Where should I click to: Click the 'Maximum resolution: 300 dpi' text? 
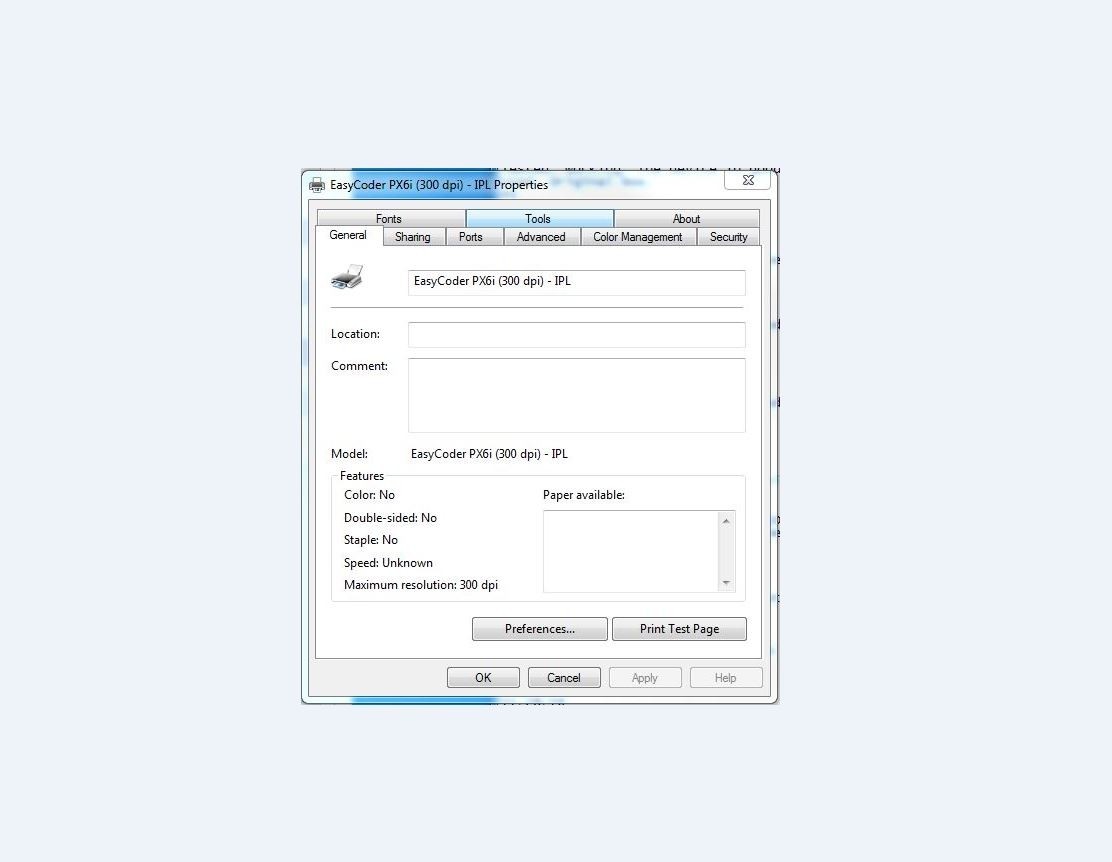click(x=421, y=585)
